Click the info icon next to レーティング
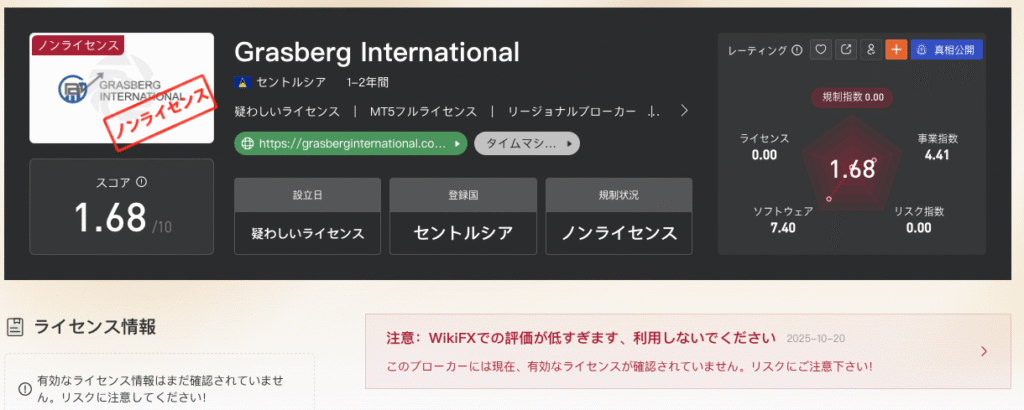Viewport: 1024px width, 410px height. click(x=797, y=50)
